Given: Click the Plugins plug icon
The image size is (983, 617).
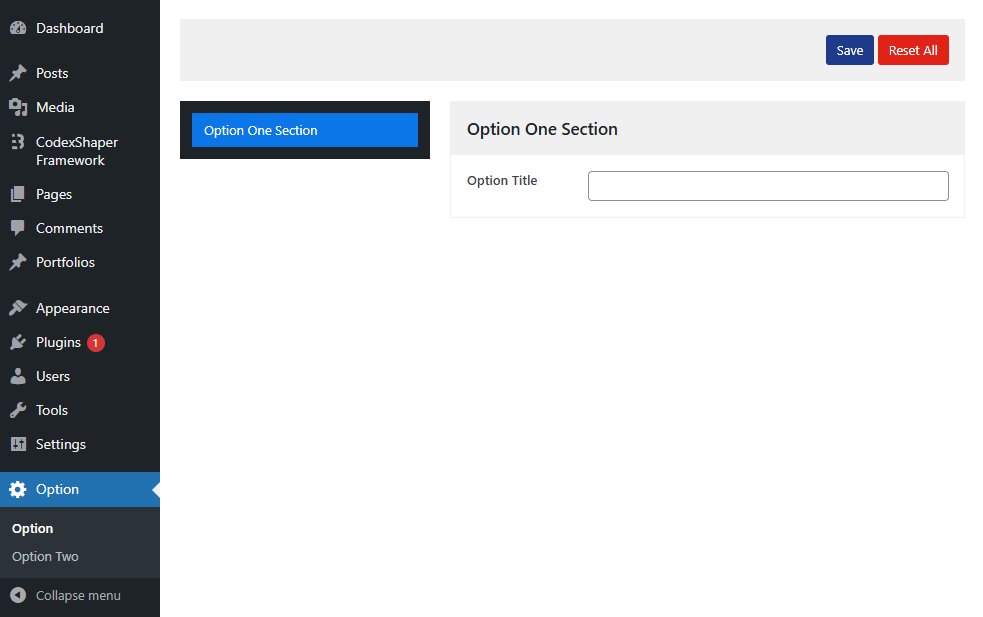Looking at the screenshot, I should pyautogui.click(x=16, y=342).
